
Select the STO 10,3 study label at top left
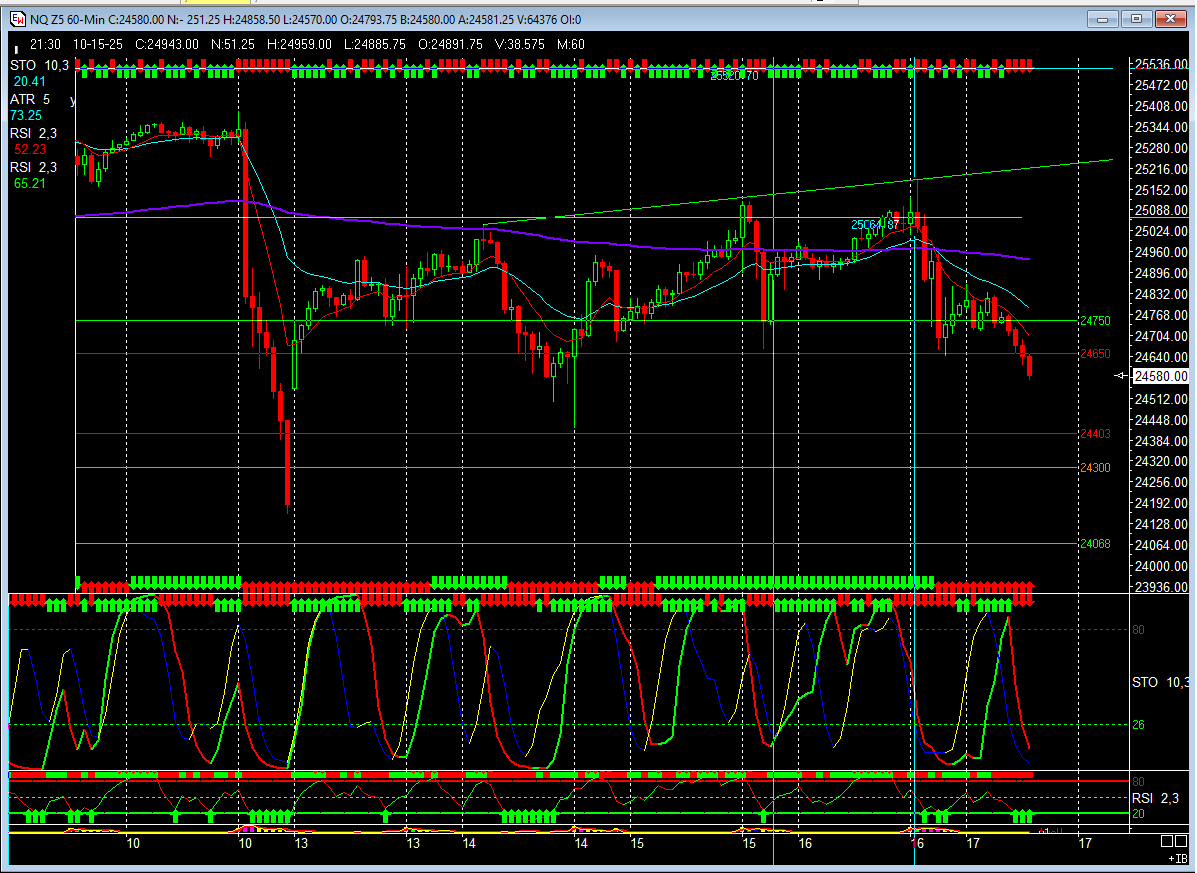click(x=41, y=65)
